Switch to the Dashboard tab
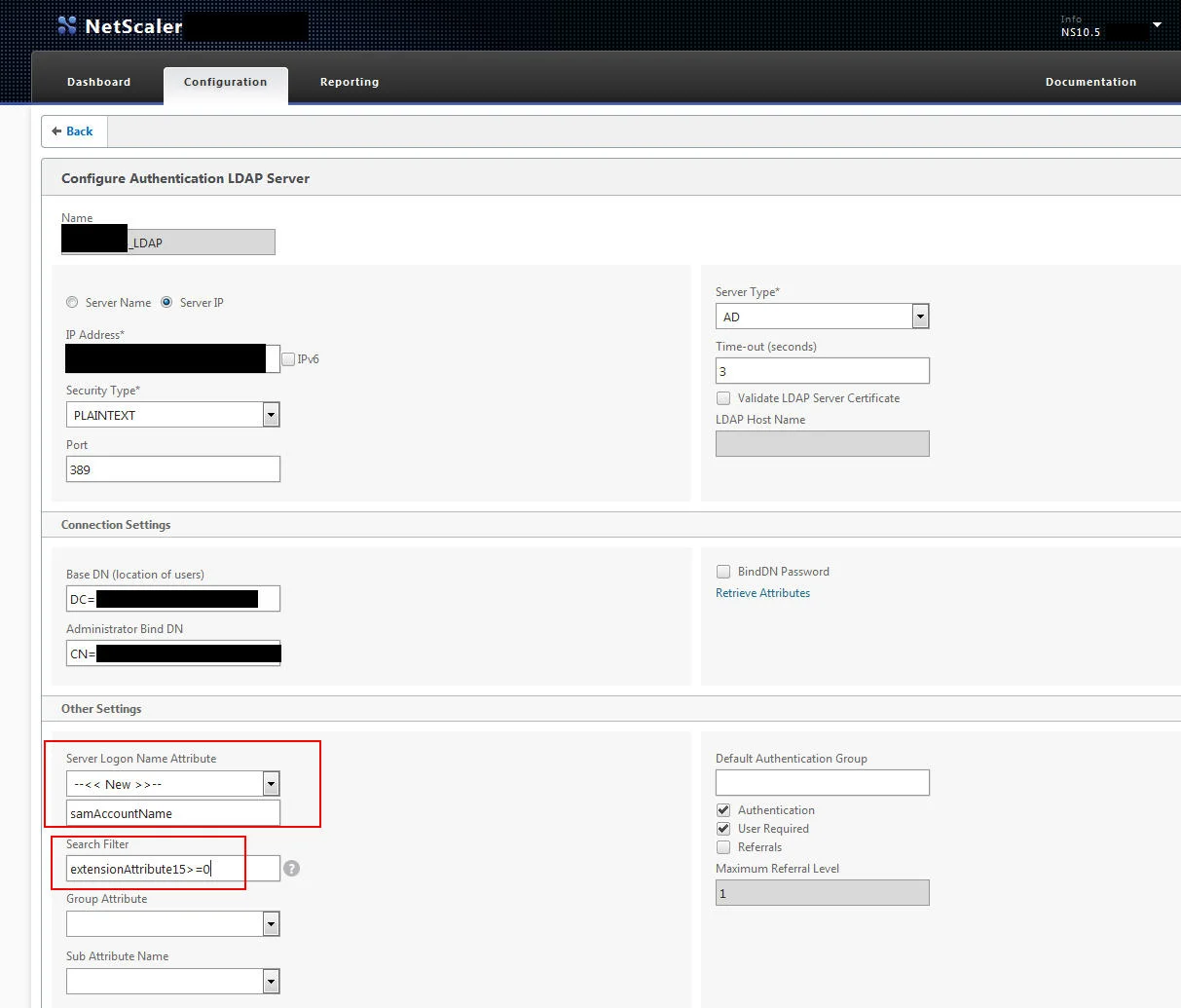The width and height of the screenshot is (1181, 1008). (x=98, y=82)
